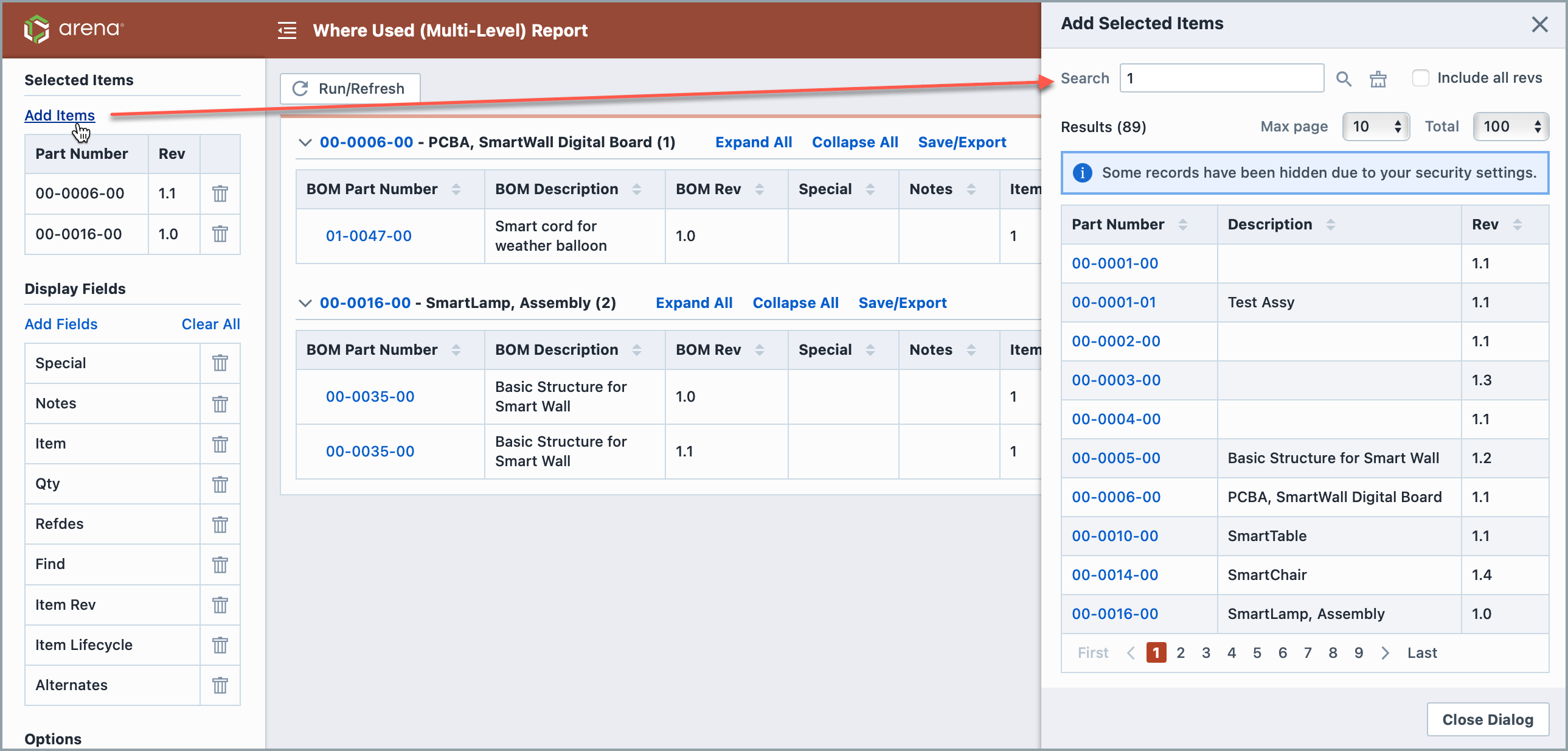Select current page 1 indicator

[1155, 653]
